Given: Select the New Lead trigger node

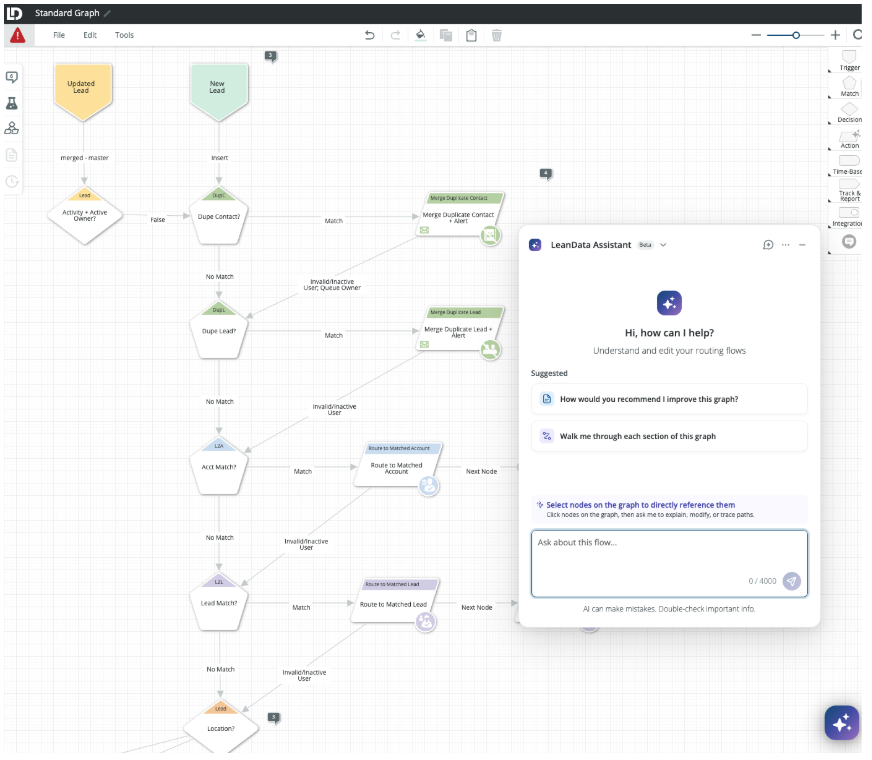Looking at the screenshot, I should click(x=219, y=92).
